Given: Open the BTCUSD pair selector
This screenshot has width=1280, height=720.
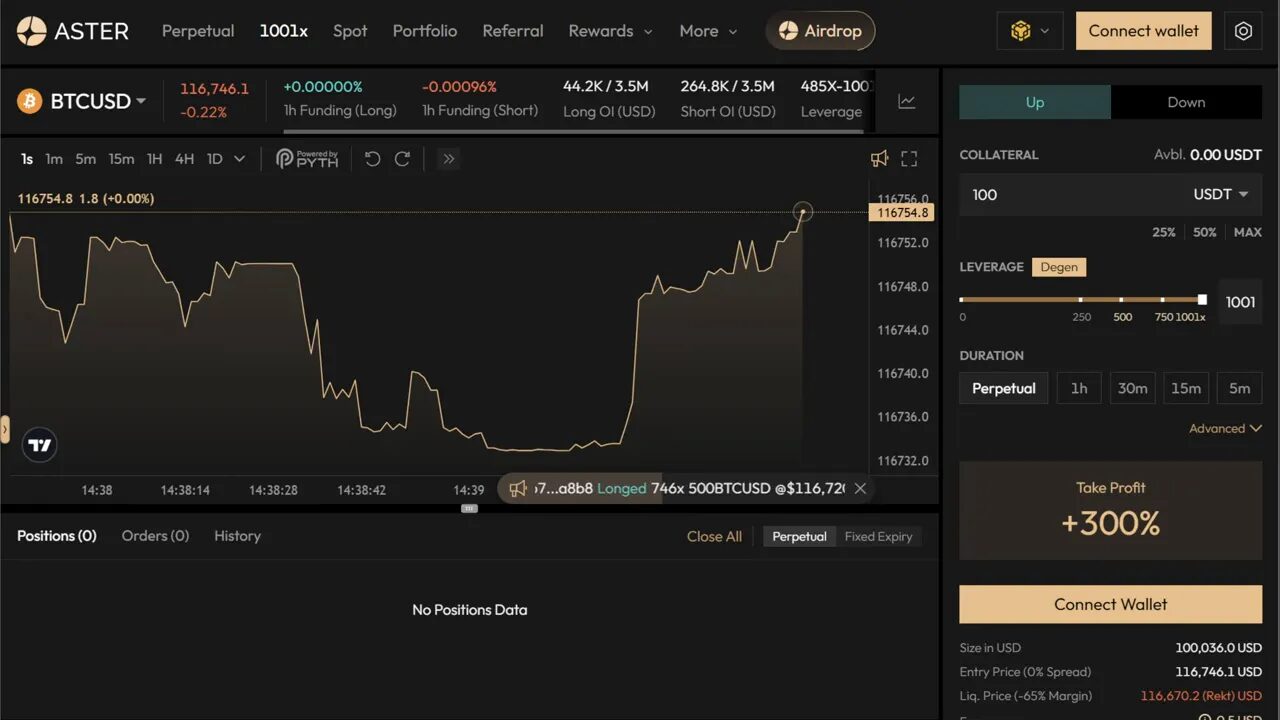Looking at the screenshot, I should pos(80,101).
